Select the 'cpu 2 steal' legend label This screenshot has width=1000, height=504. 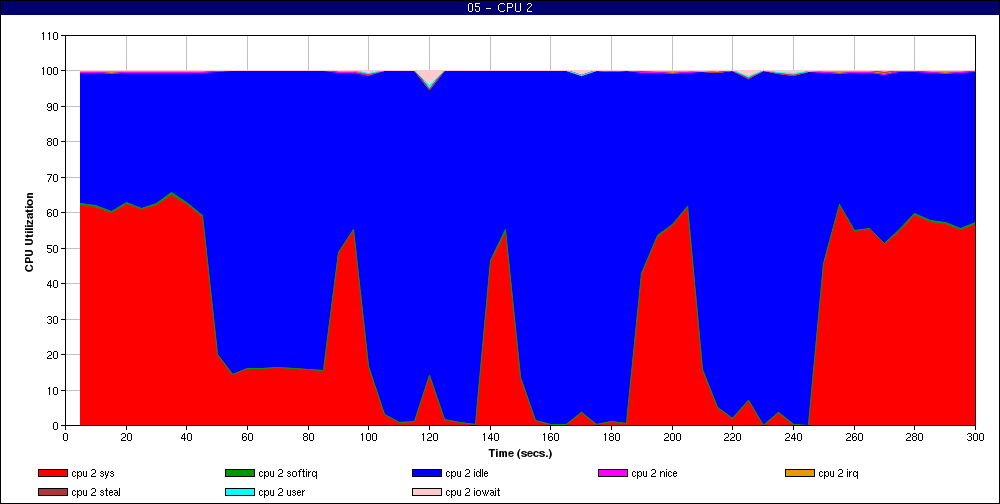point(96,493)
